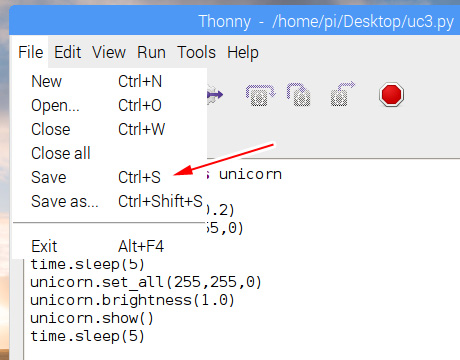Open the Help menu
The image size is (460, 360).
(x=243, y=52)
